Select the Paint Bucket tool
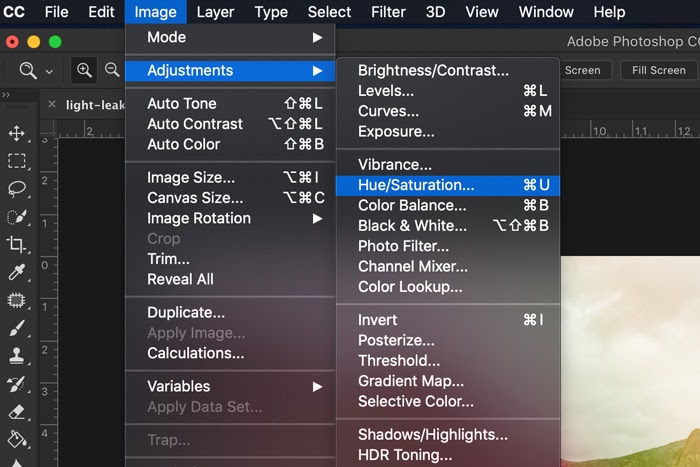Viewport: 700px width, 467px height. [x=16, y=438]
